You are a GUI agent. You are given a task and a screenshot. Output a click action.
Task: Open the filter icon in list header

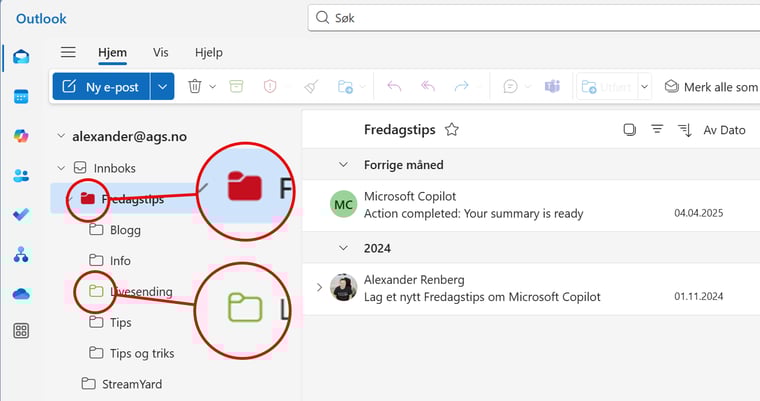[x=657, y=129]
